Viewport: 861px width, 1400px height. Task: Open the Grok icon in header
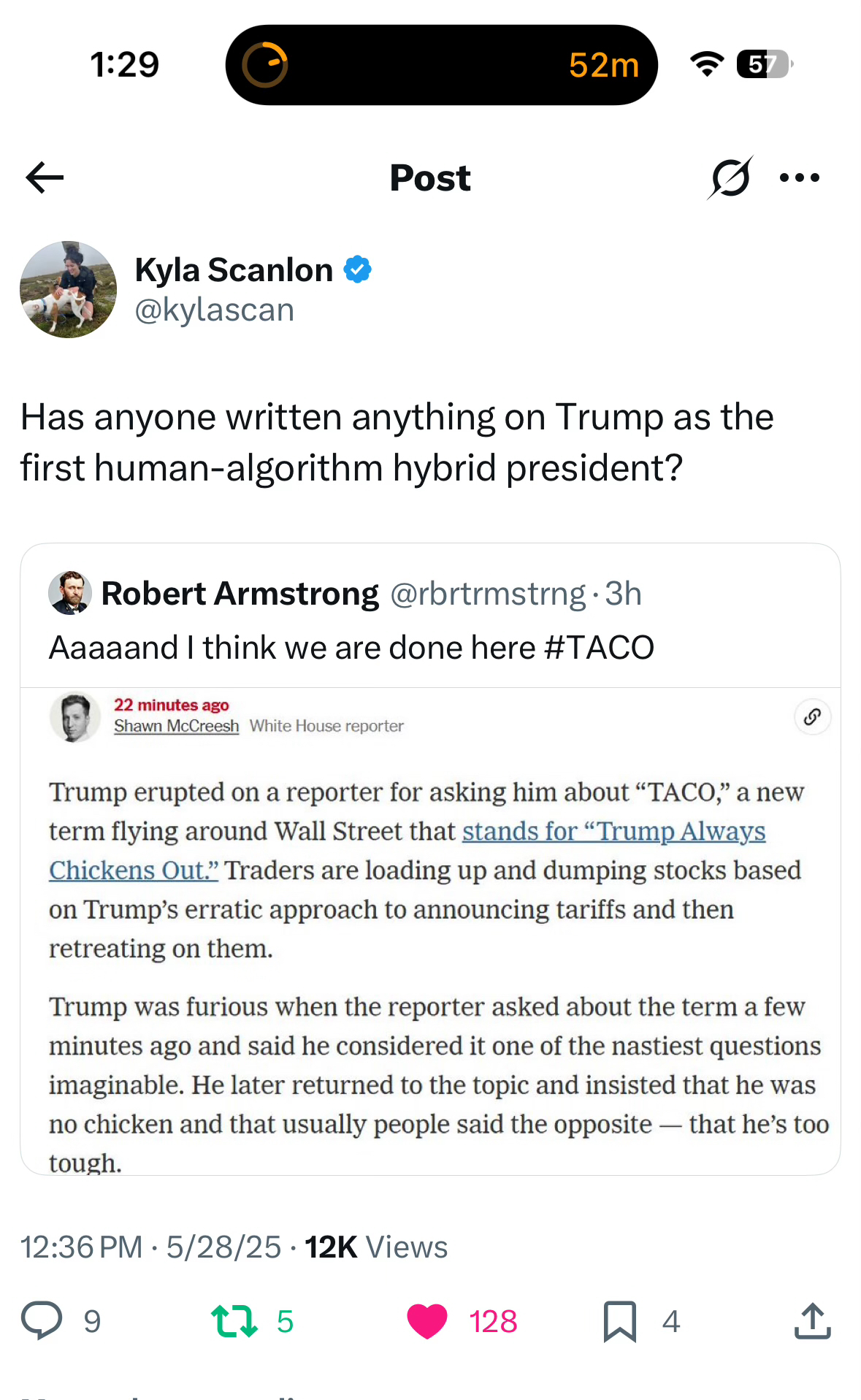[x=730, y=177]
